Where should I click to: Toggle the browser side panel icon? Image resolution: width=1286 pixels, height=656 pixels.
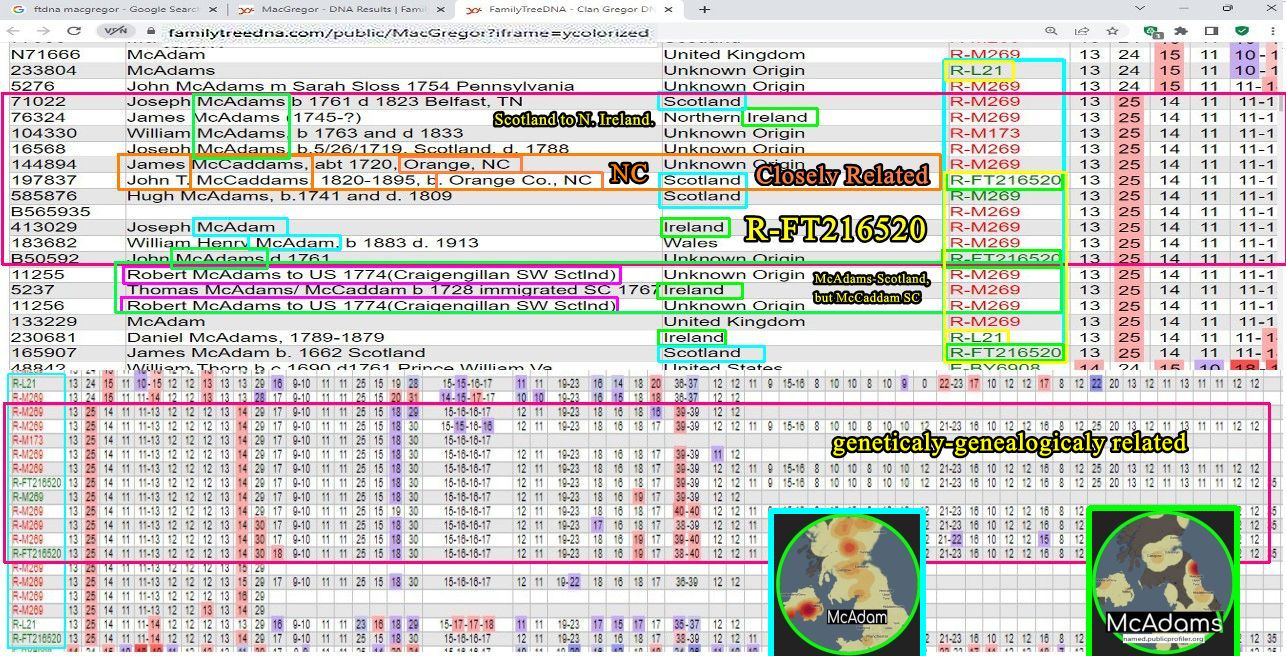1211,32
